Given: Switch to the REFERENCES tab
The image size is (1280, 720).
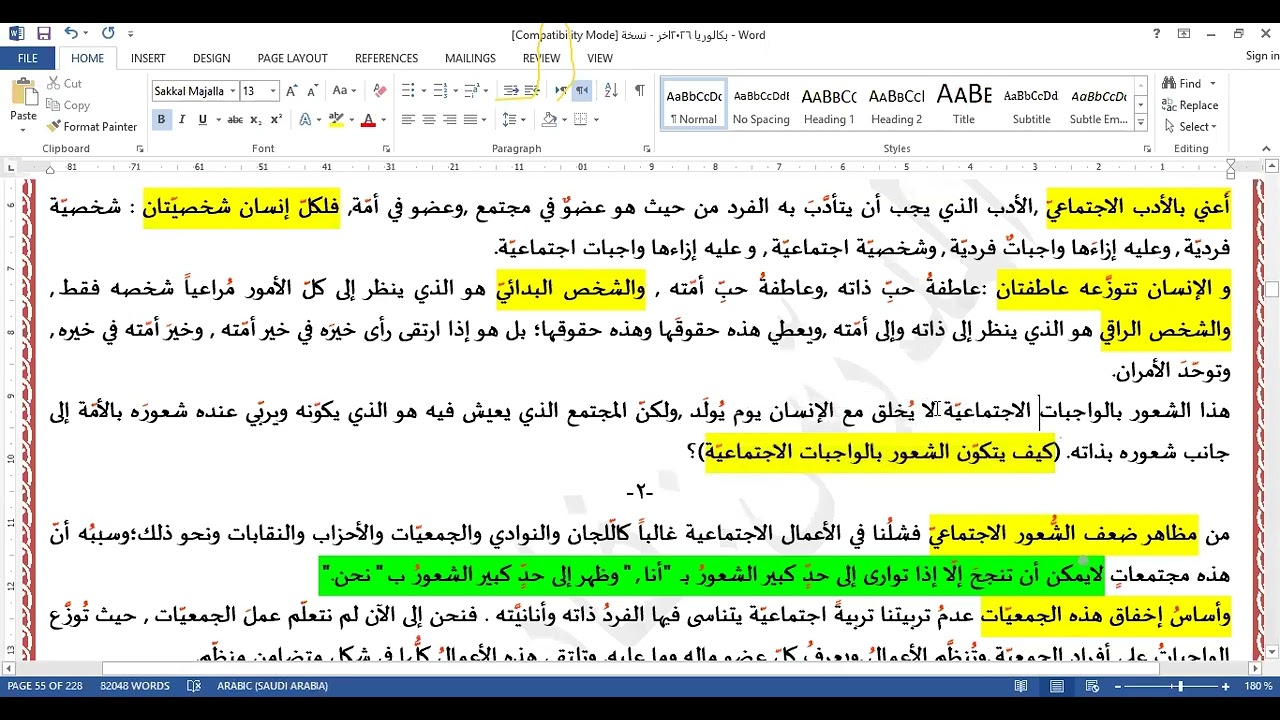Looking at the screenshot, I should tap(386, 59).
